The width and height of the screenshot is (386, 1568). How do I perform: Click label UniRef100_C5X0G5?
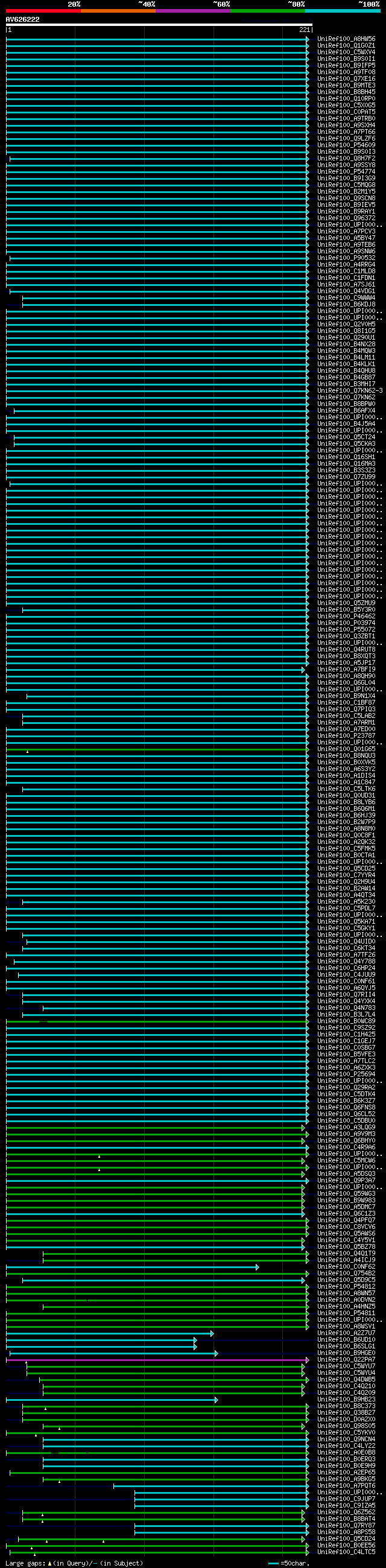pyautogui.click(x=346, y=106)
